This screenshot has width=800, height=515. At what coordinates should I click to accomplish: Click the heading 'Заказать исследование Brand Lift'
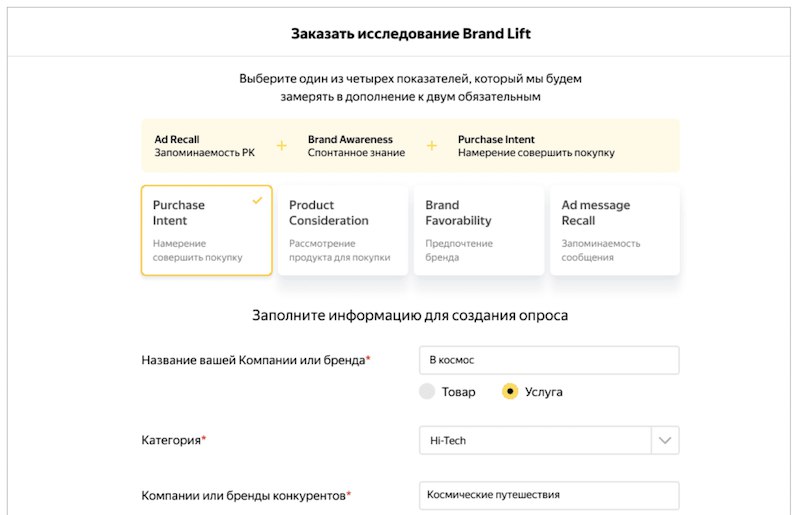point(411,34)
